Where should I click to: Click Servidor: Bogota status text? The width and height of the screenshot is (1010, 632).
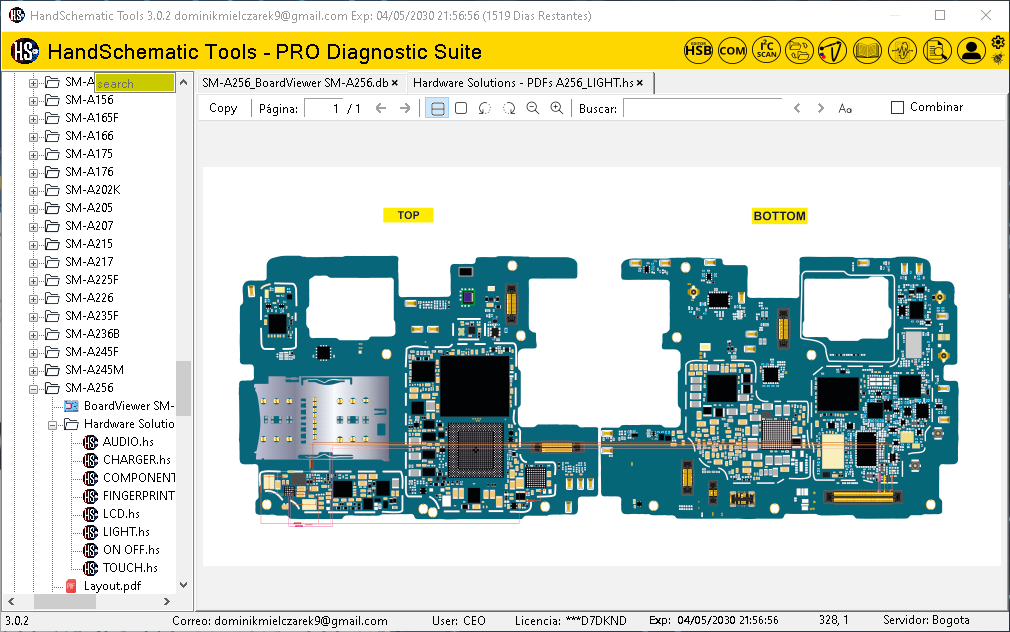(x=926, y=620)
